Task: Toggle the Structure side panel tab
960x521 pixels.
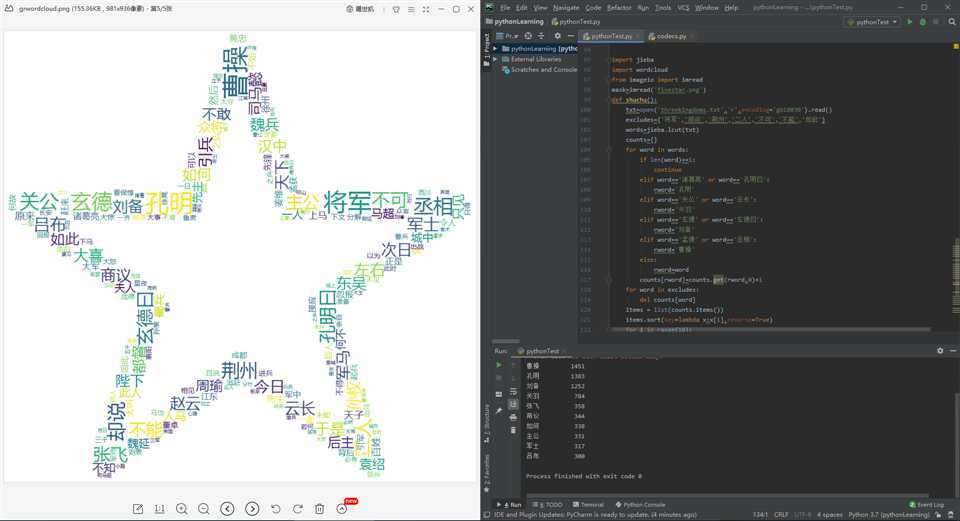Action: tap(487, 421)
